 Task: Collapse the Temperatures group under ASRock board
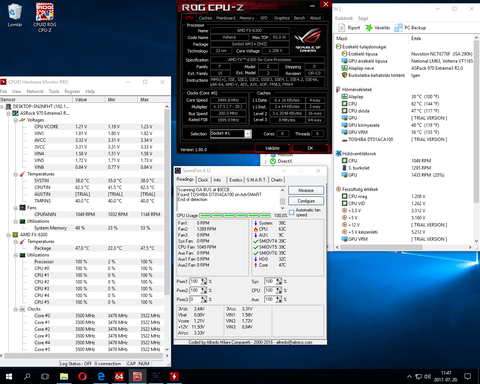click(x=15, y=174)
